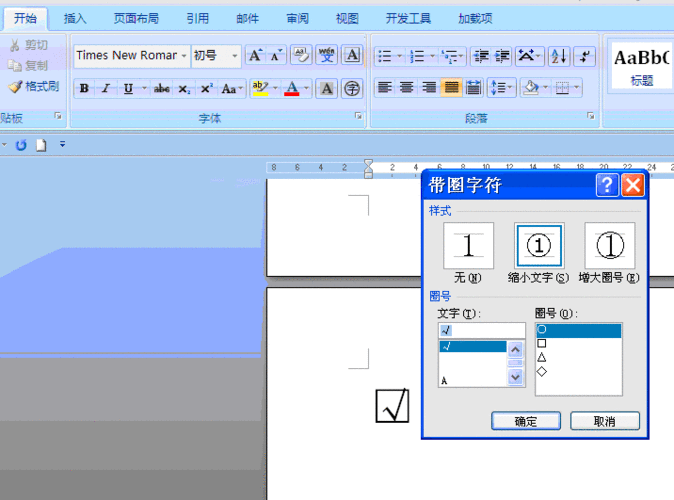Viewport: 674px width, 500px height.
Task: Toggle Character Shading icon
Action: pos(326,89)
